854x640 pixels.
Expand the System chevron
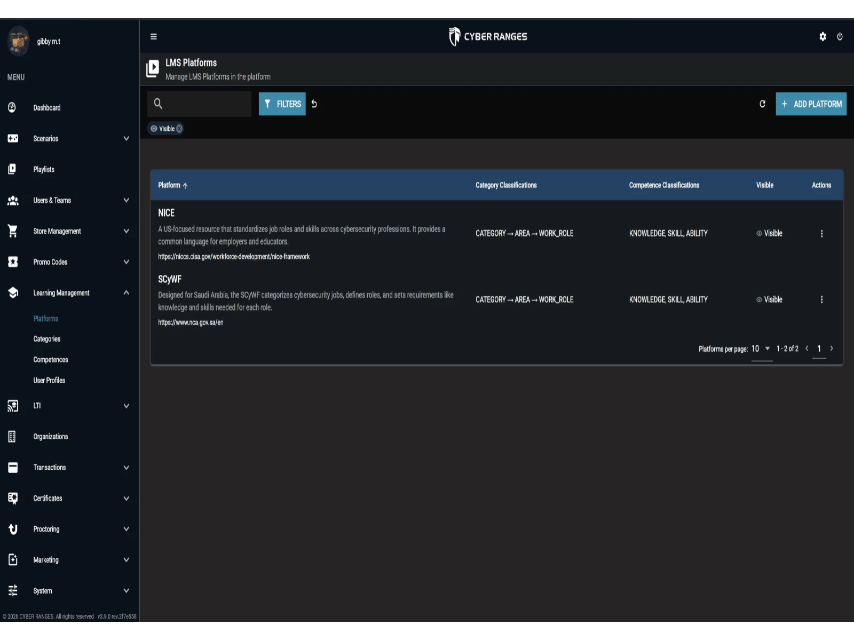(126, 590)
